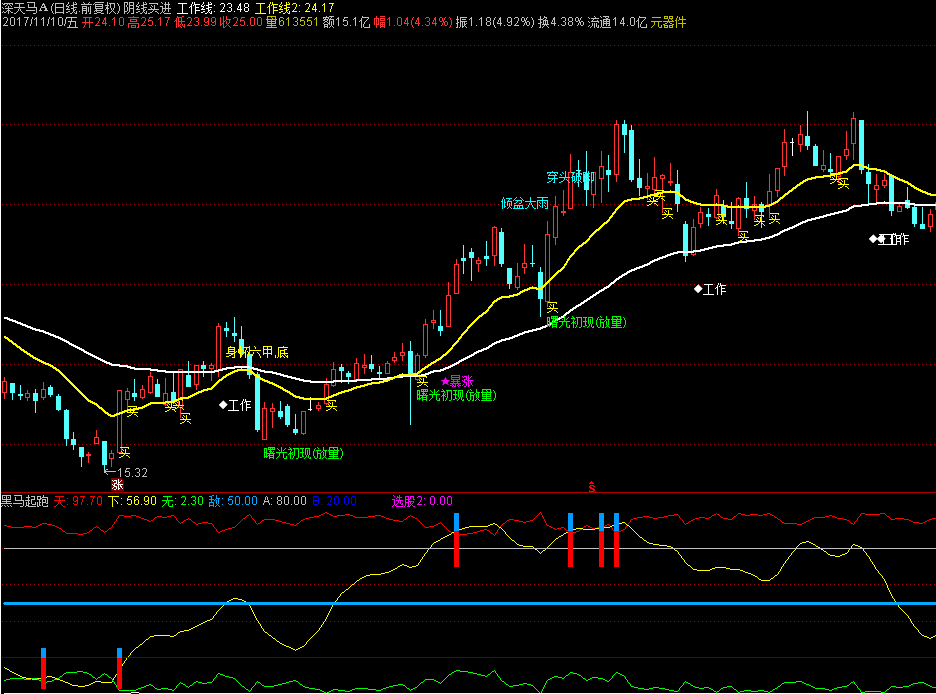This screenshot has width=936, height=694.
Task: Click the 穿头破脚 pattern label
Action: [x=571, y=177]
